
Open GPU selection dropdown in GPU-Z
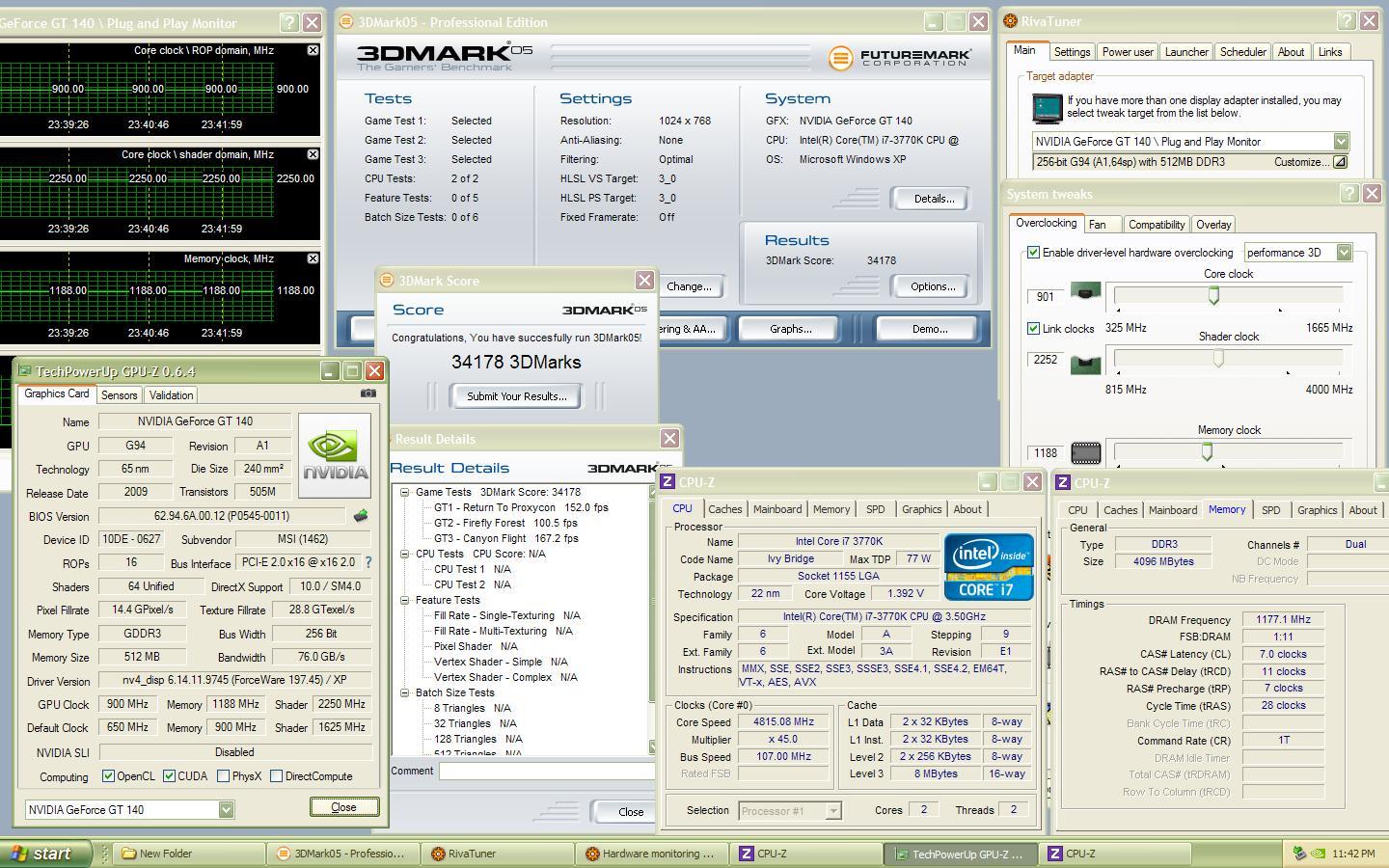click(226, 810)
